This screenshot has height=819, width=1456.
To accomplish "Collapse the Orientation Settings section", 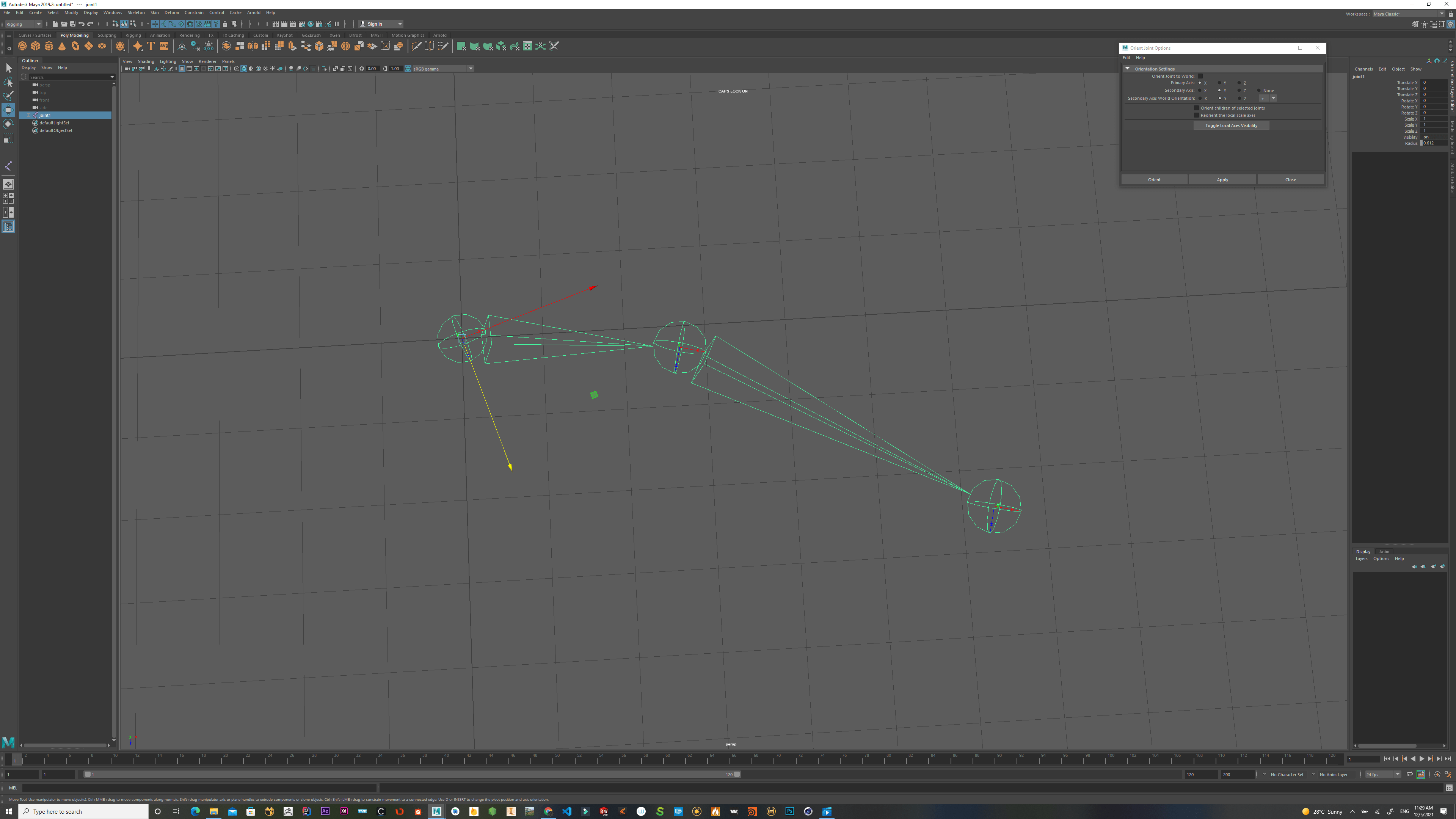I will pyautogui.click(x=1128, y=68).
